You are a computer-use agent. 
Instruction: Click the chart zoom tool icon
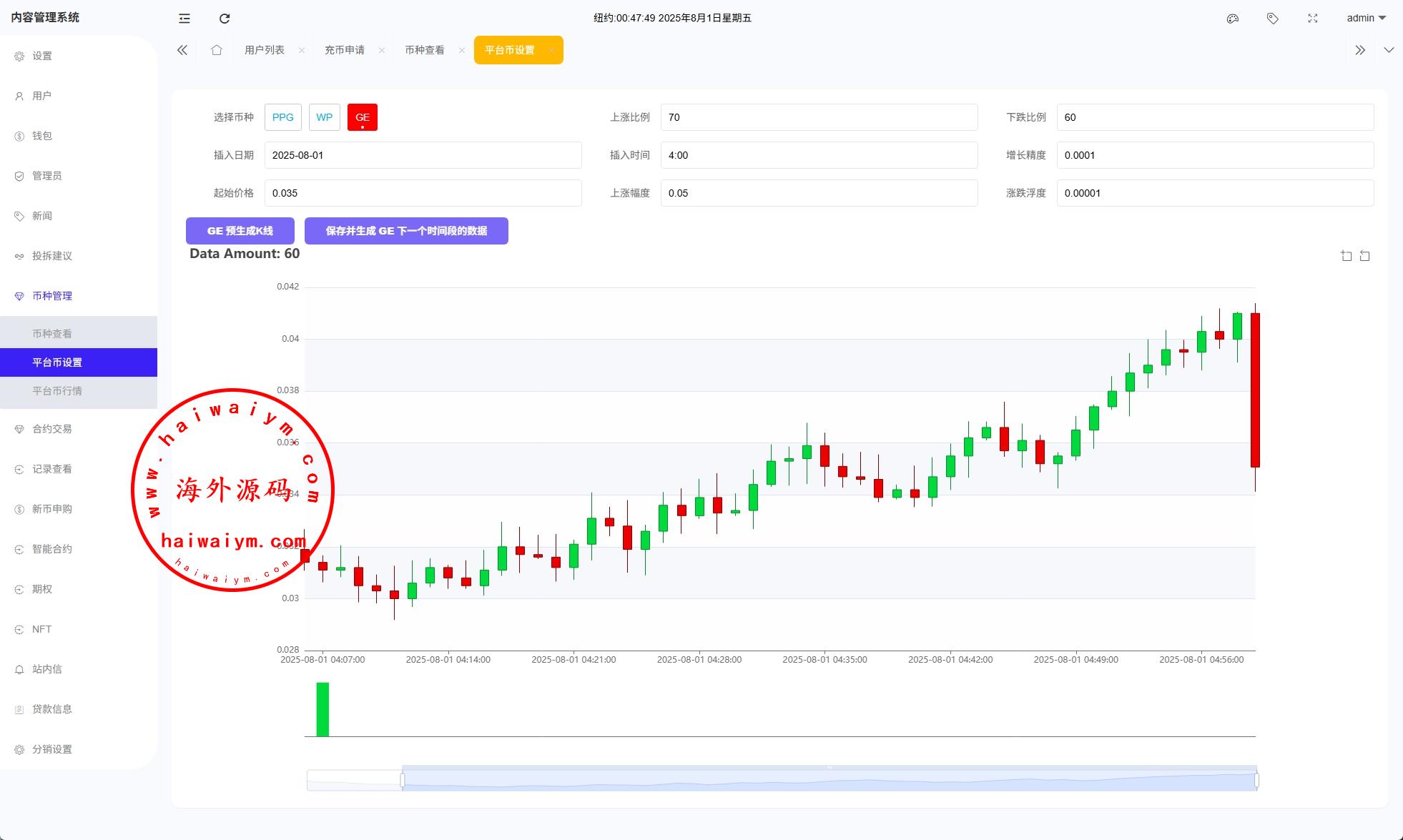pos(1346,256)
